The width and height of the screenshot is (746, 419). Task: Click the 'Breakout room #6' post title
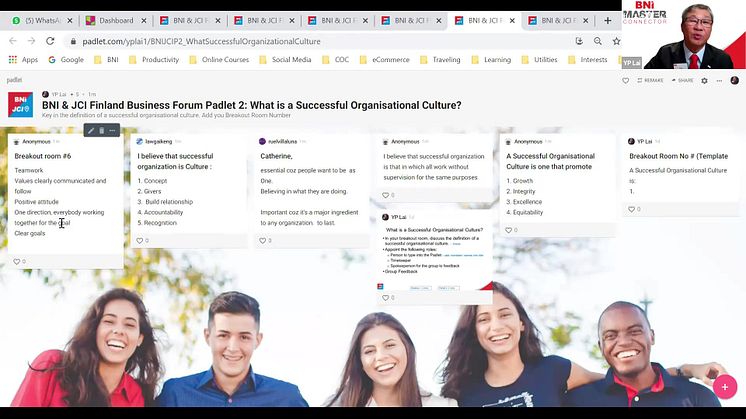click(43, 156)
